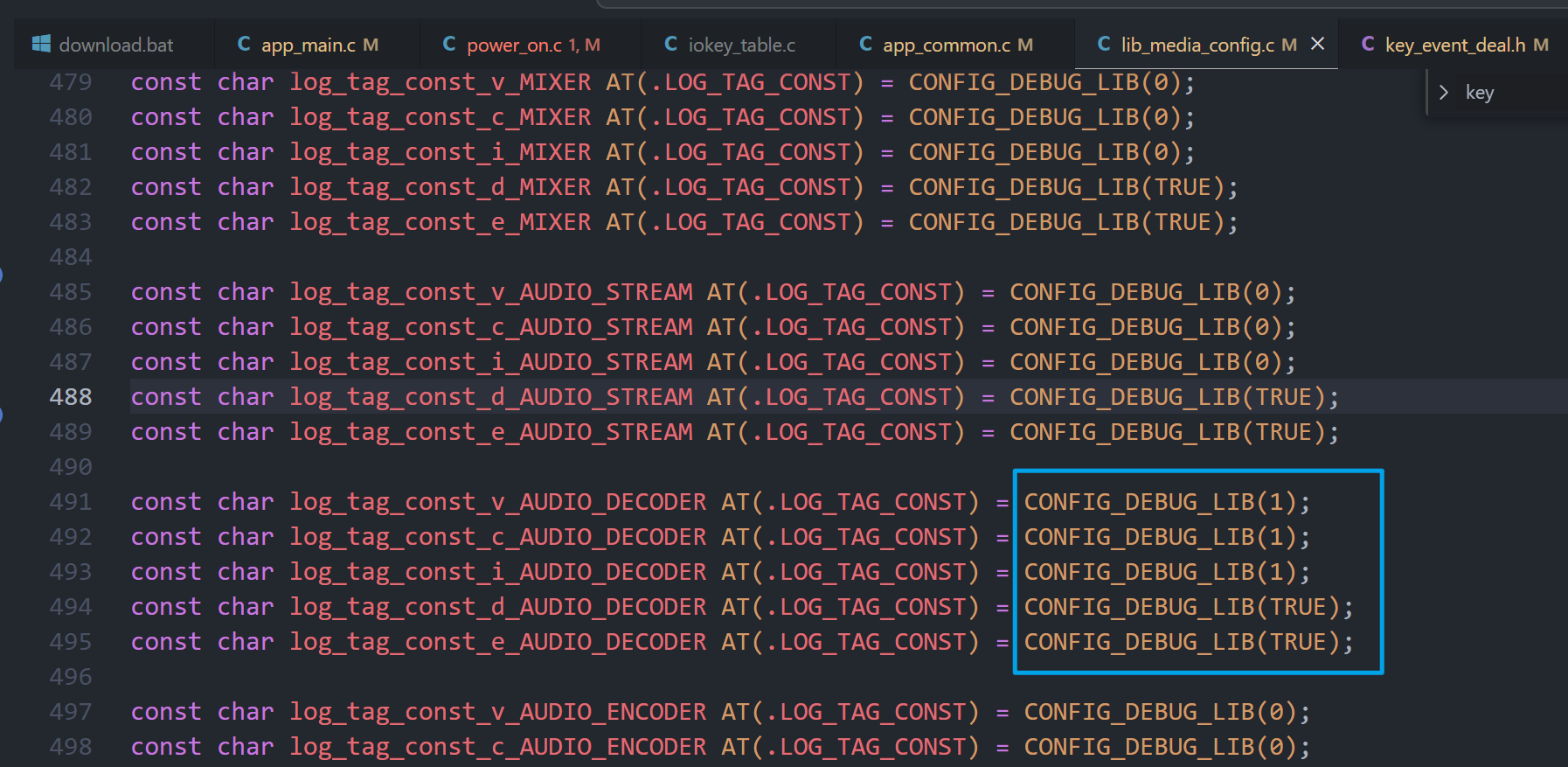The image size is (1568, 767).
Task: Click log_tag_const_c_AUDIO_ENCODER on line 498
Action: pos(498,747)
